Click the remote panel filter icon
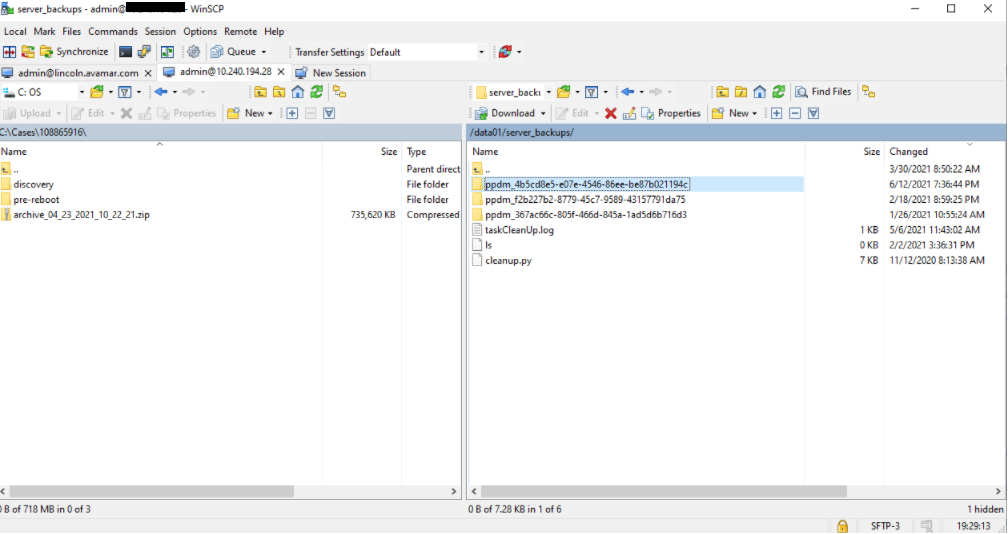Viewport: 1008px width, 534px height. 591,92
